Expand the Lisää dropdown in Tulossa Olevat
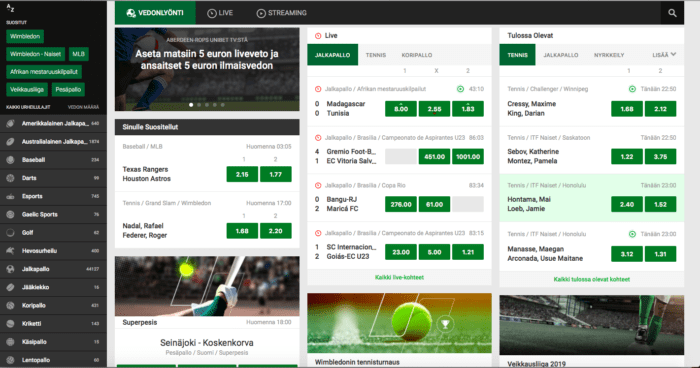 click(664, 55)
